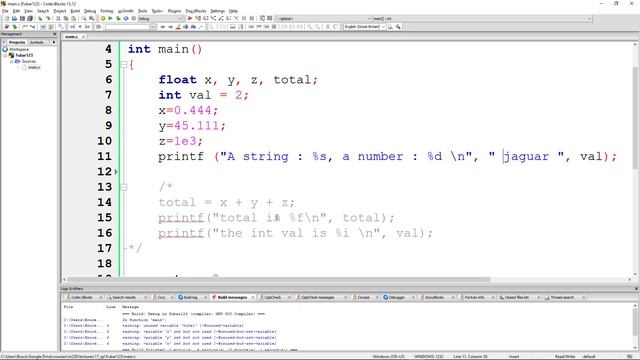Click the Stop debugger icon
This screenshot has width=640, height=360.
tap(251, 18)
